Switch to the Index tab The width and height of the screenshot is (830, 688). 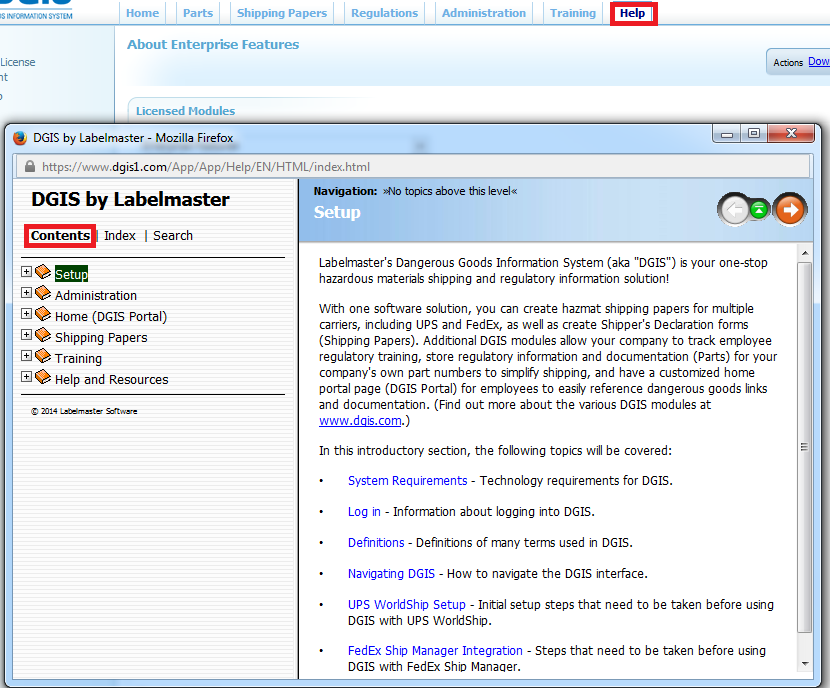pyautogui.click(x=120, y=236)
